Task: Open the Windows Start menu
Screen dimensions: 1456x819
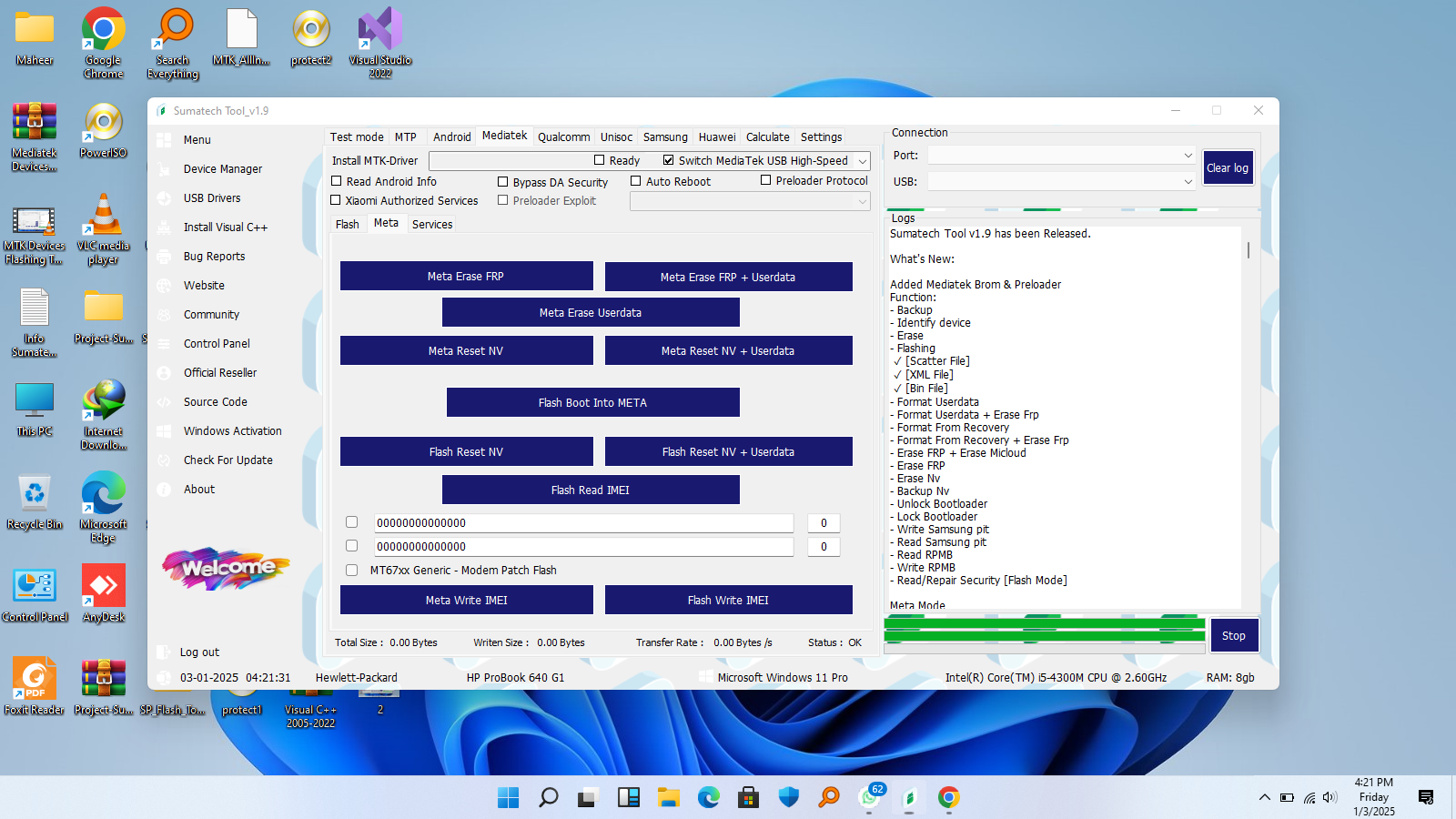Action: pyautogui.click(x=509, y=798)
